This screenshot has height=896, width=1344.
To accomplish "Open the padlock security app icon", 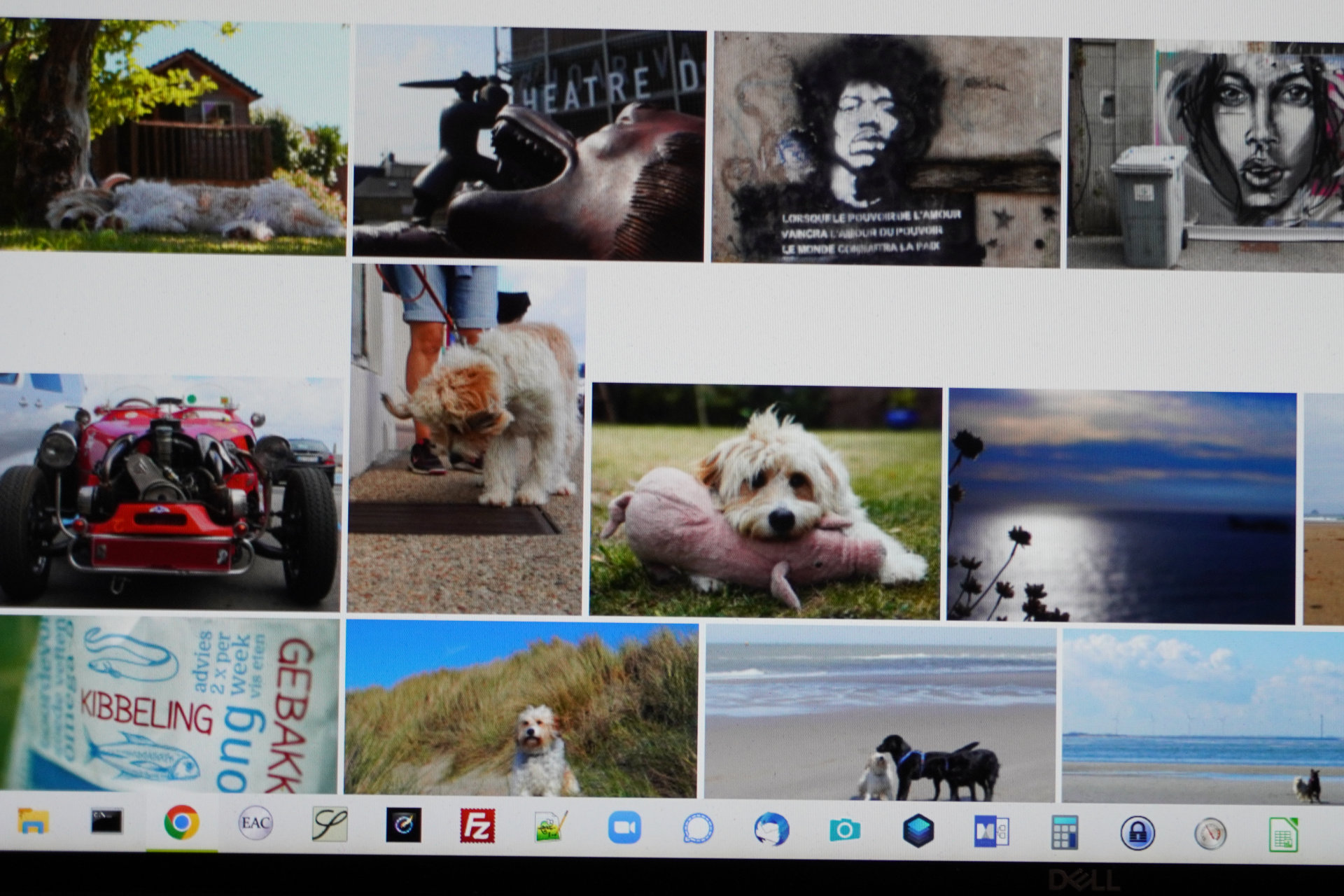I will click(x=1137, y=833).
